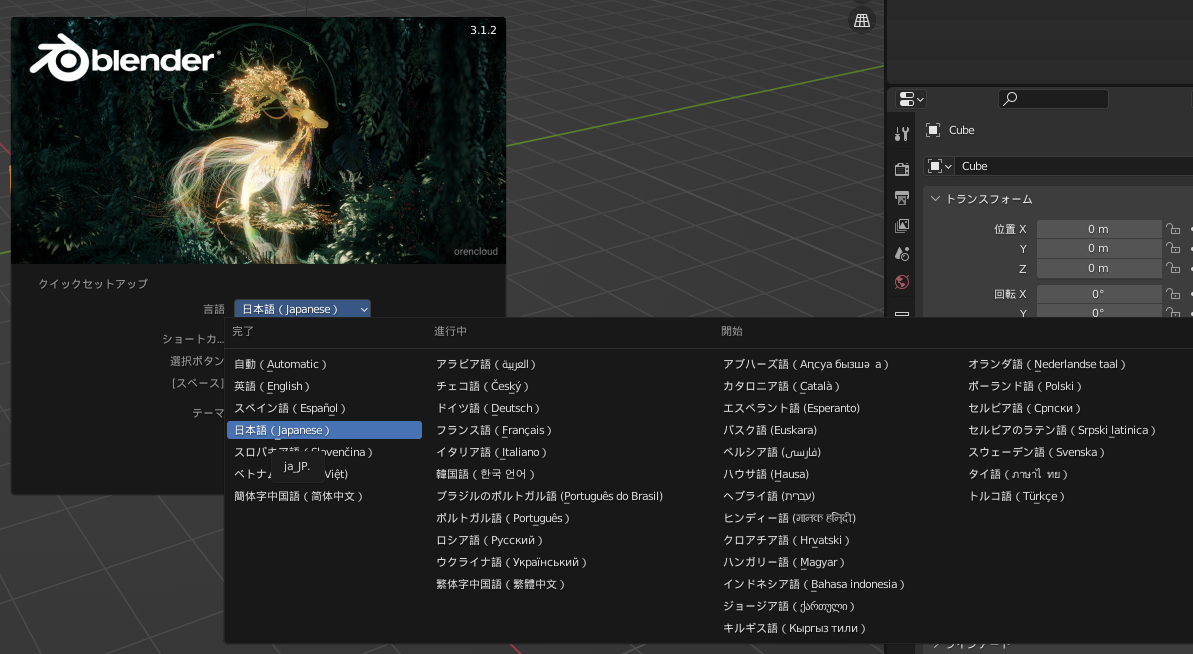The width and height of the screenshot is (1193, 654).
Task: Select オランダ語 (Nederlandse taal) language
Action: 1047,364
